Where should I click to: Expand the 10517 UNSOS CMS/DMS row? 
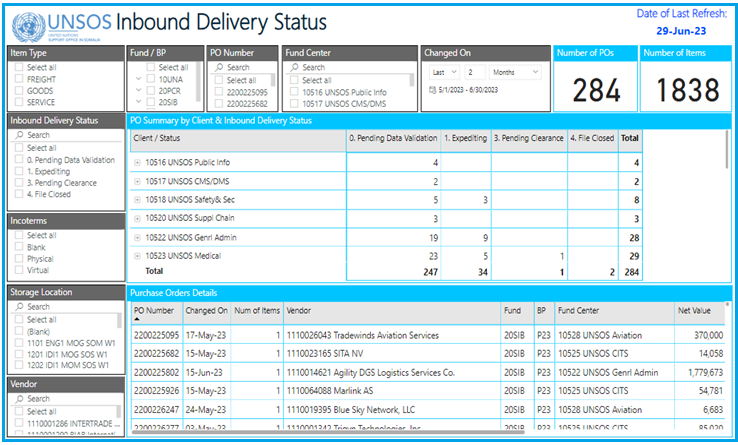click(137, 181)
